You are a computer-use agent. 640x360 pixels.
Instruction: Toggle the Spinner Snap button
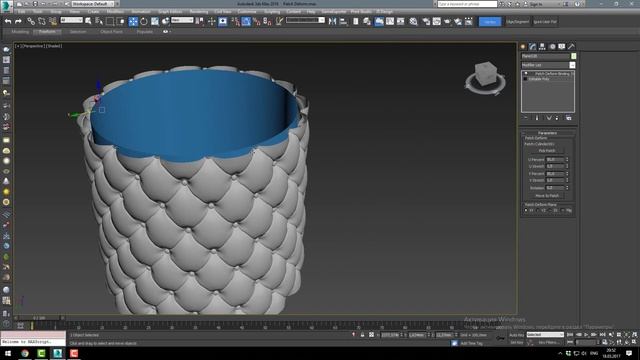pyautogui.click(x=267, y=21)
